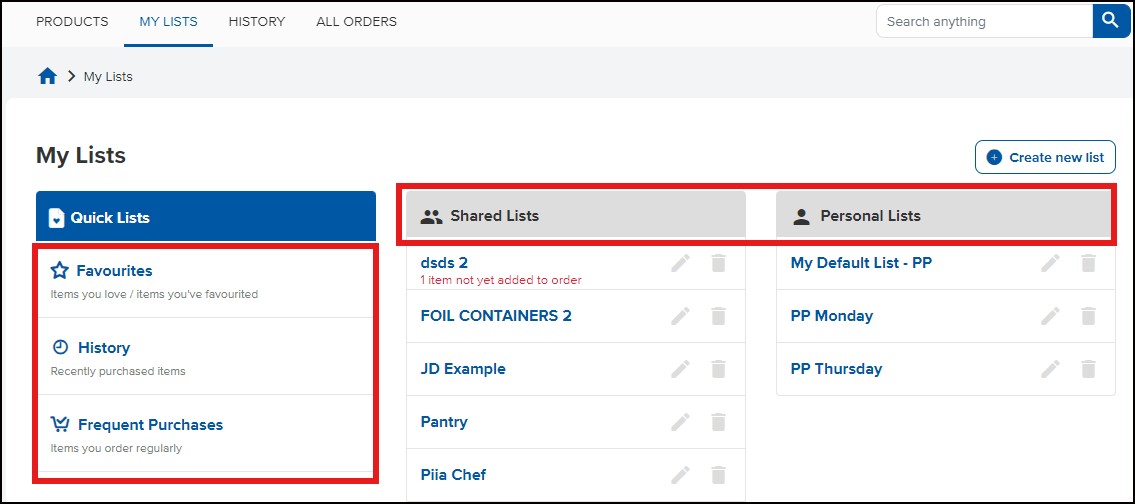Viewport: 1135px width, 504px height.
Task: Open the Products tab
Action: point(72,22)
